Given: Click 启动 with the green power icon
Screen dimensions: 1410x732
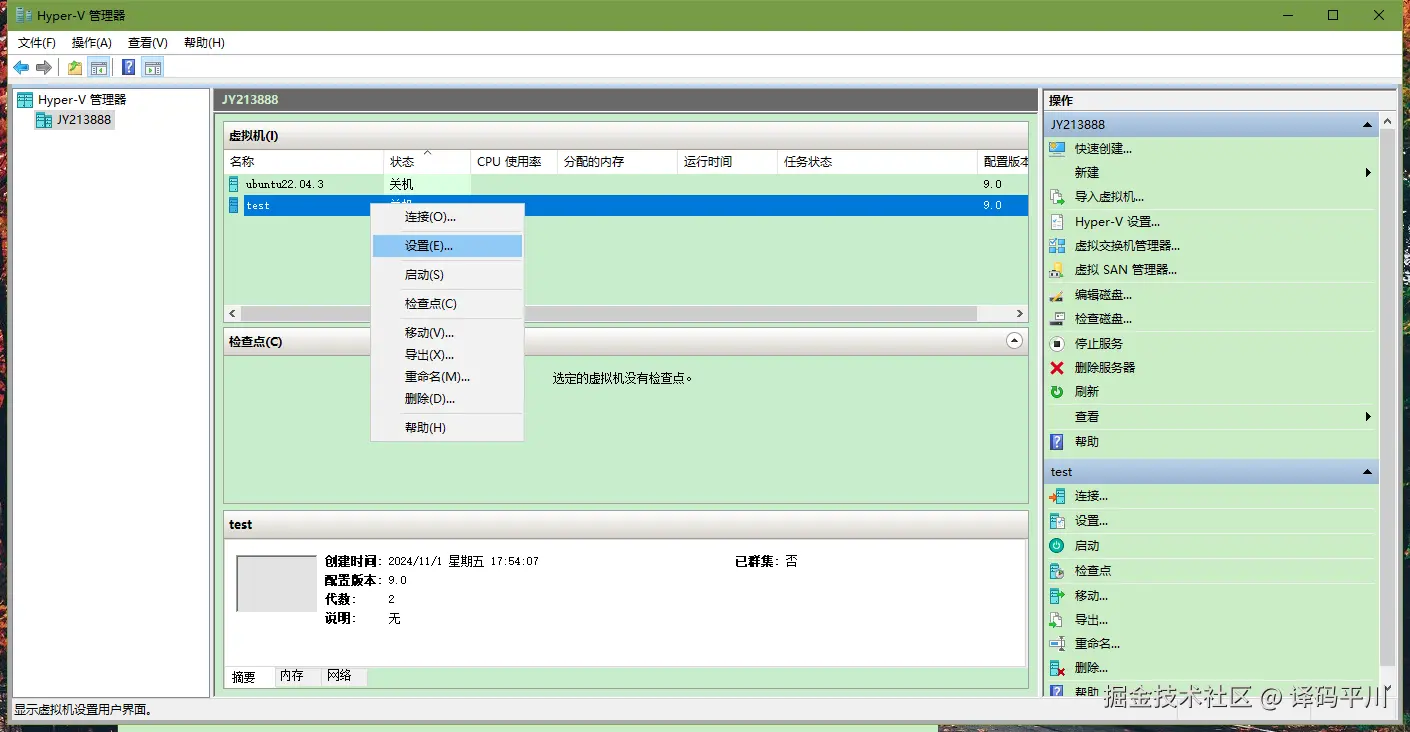Looking at the screenshot, I should [1087, 545].
